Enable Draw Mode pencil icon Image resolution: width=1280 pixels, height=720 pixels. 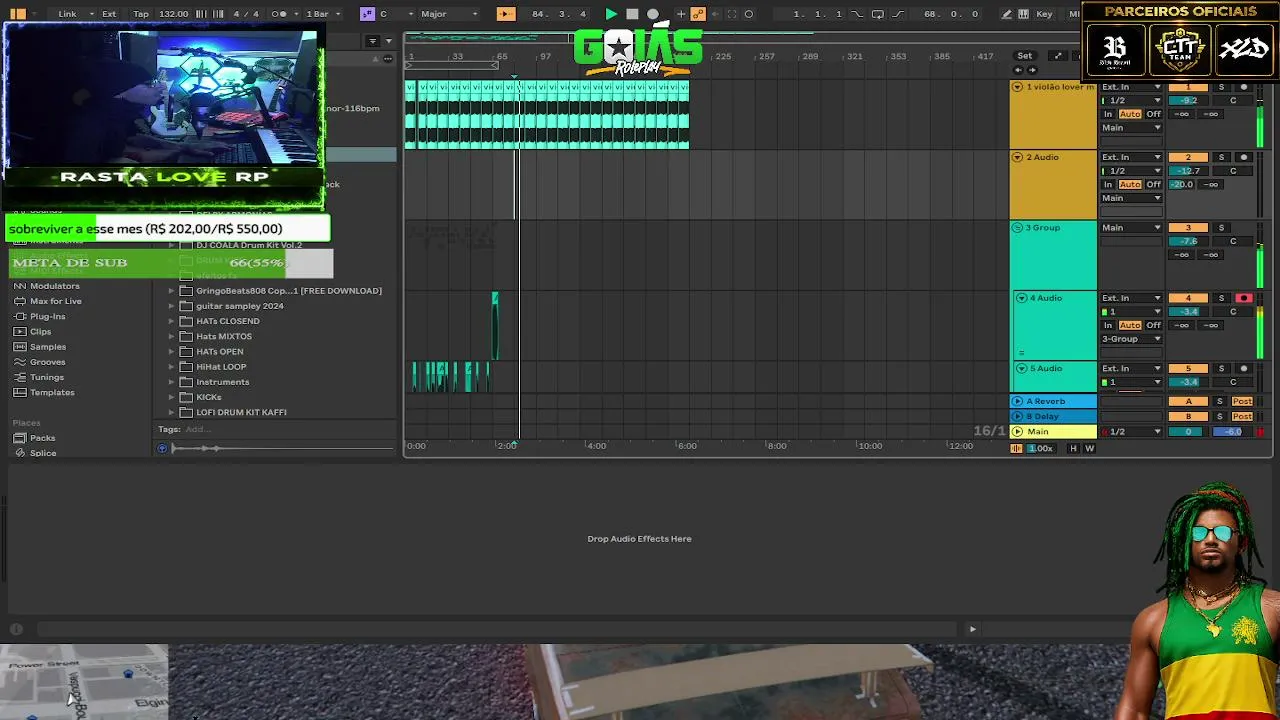[x=1008, y=14]
